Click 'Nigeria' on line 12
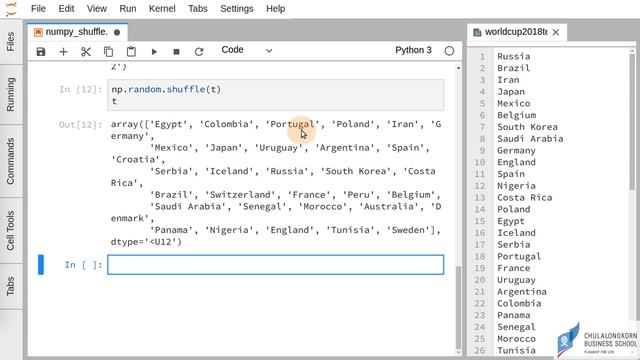Screen dimensions: 640x360 (x=516, y=186)
